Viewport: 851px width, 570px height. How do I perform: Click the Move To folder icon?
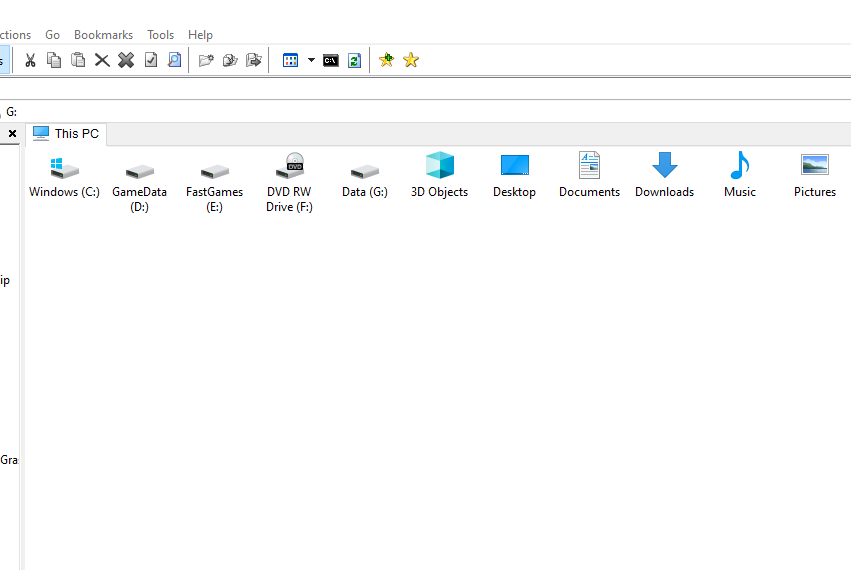coord(254,60)
